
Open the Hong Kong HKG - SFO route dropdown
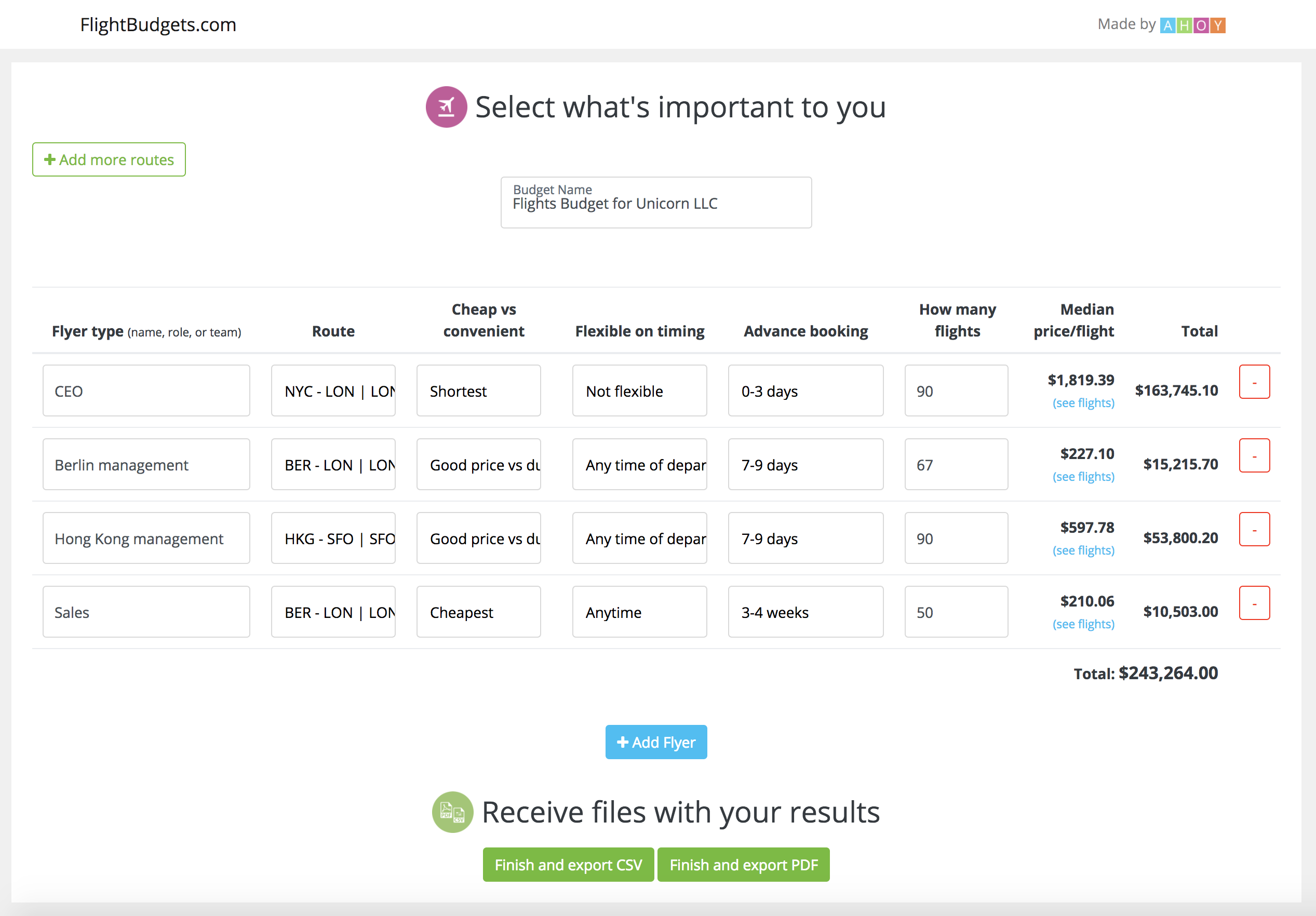point(333,539)
